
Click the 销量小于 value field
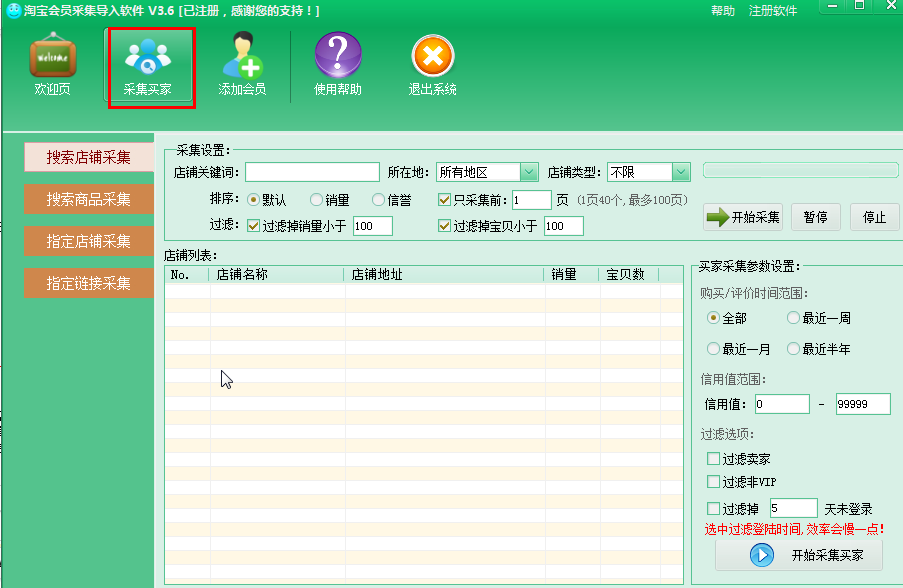pos(373,226)
